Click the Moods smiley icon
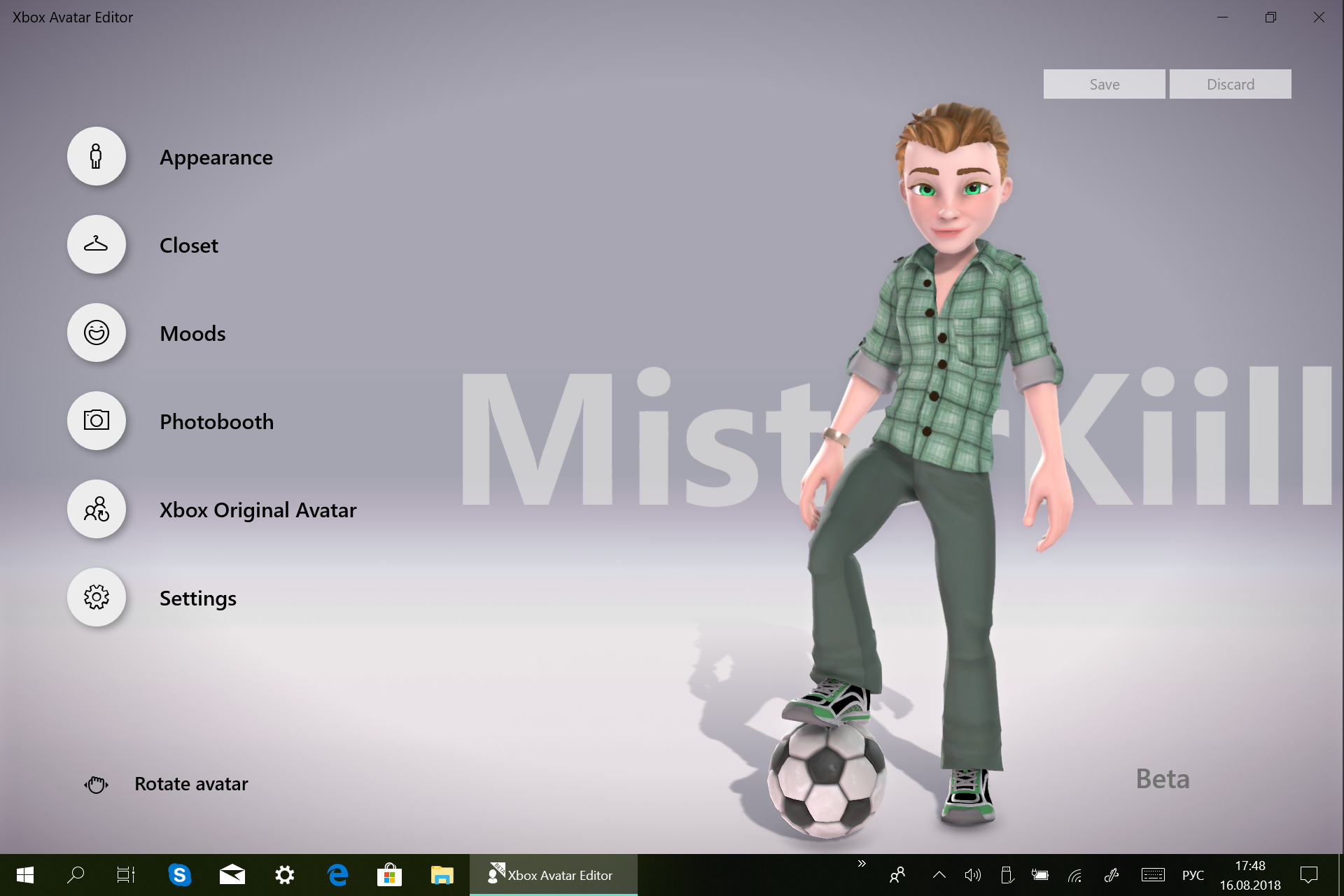The image size is (1344, 896). [x=97, y=332]
